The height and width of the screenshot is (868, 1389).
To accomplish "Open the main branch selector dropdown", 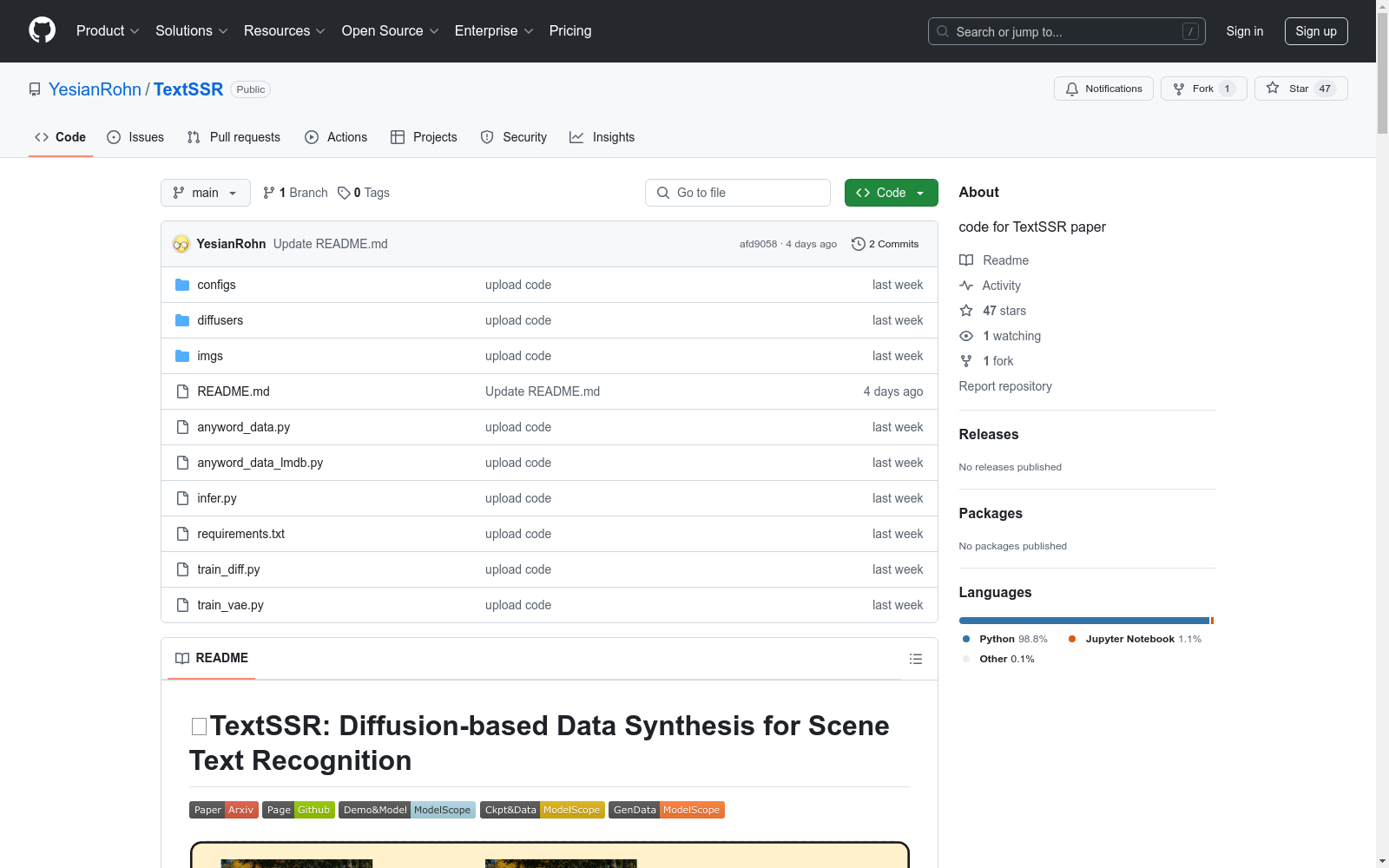I will 206,193.
